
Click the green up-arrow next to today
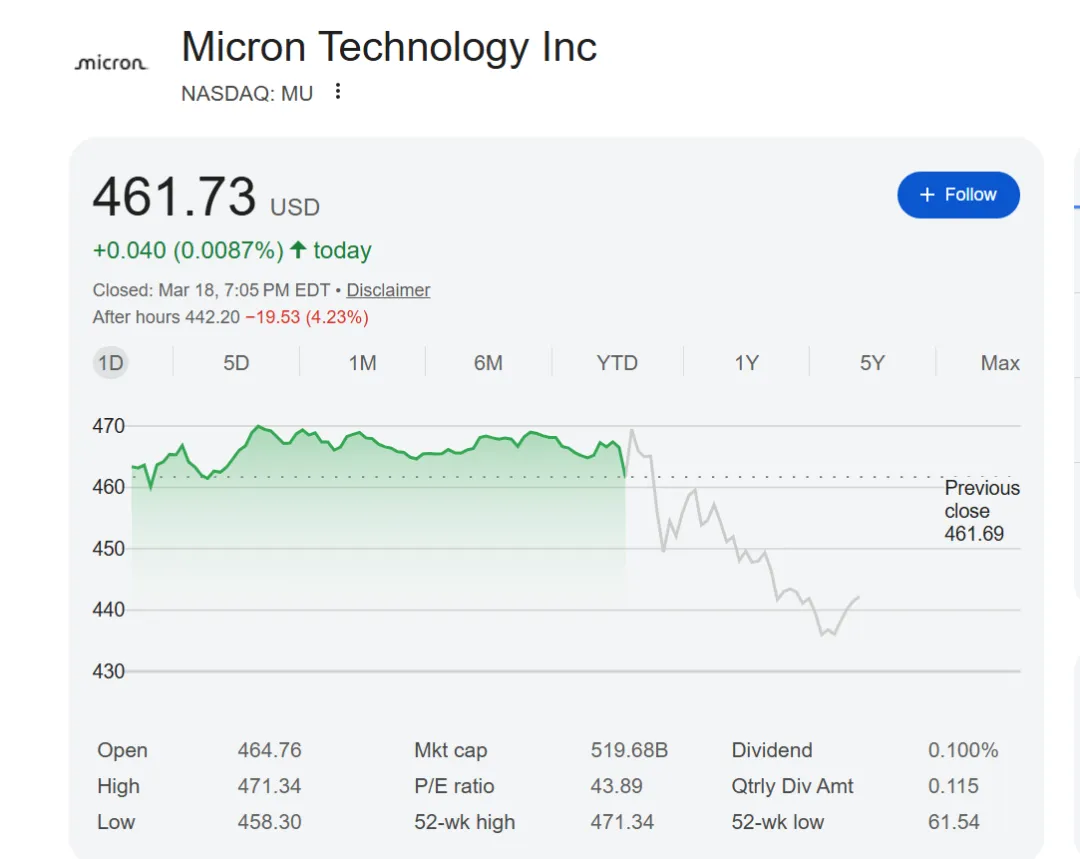(297, 250)
